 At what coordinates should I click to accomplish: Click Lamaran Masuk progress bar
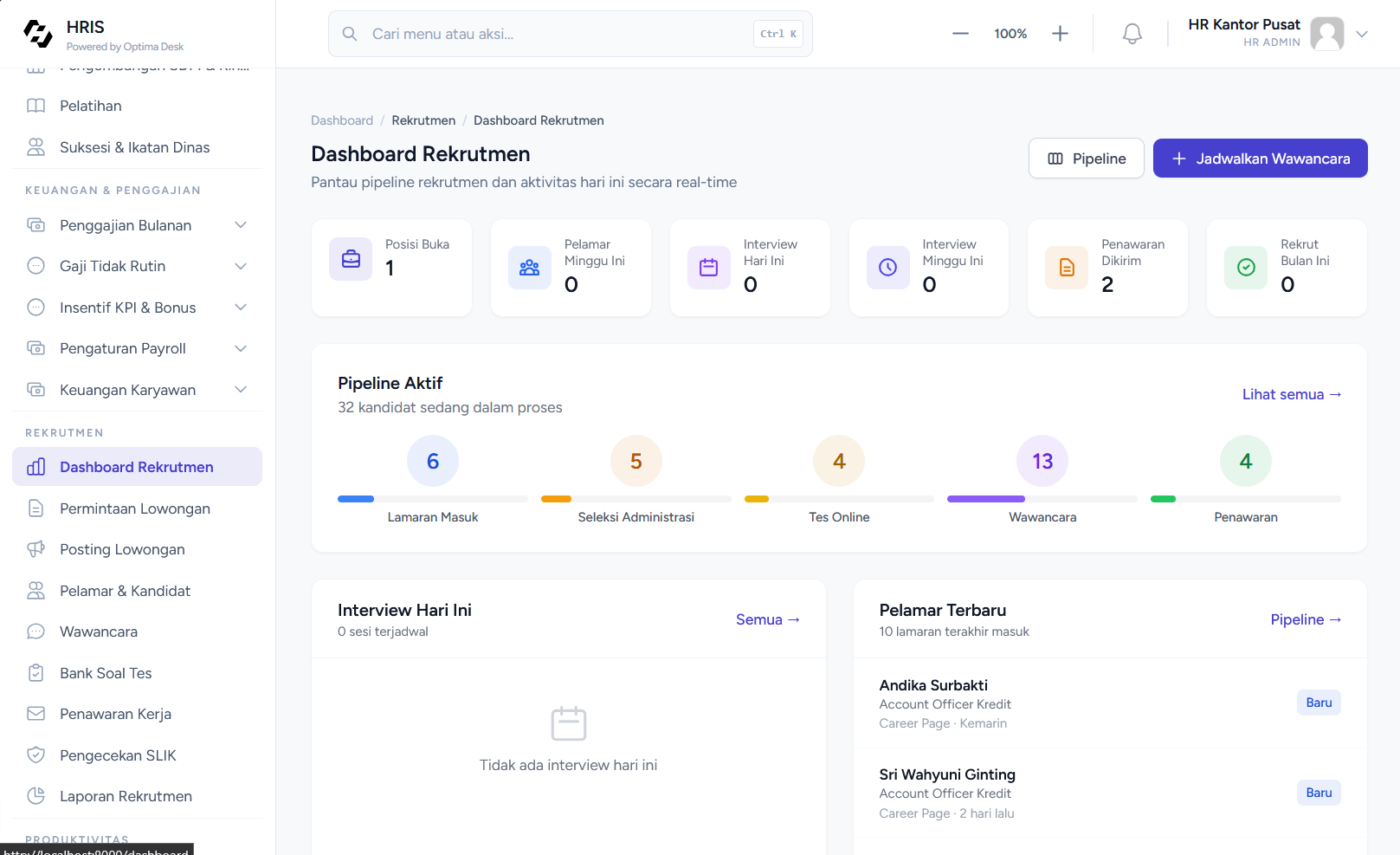click(433, 499)
